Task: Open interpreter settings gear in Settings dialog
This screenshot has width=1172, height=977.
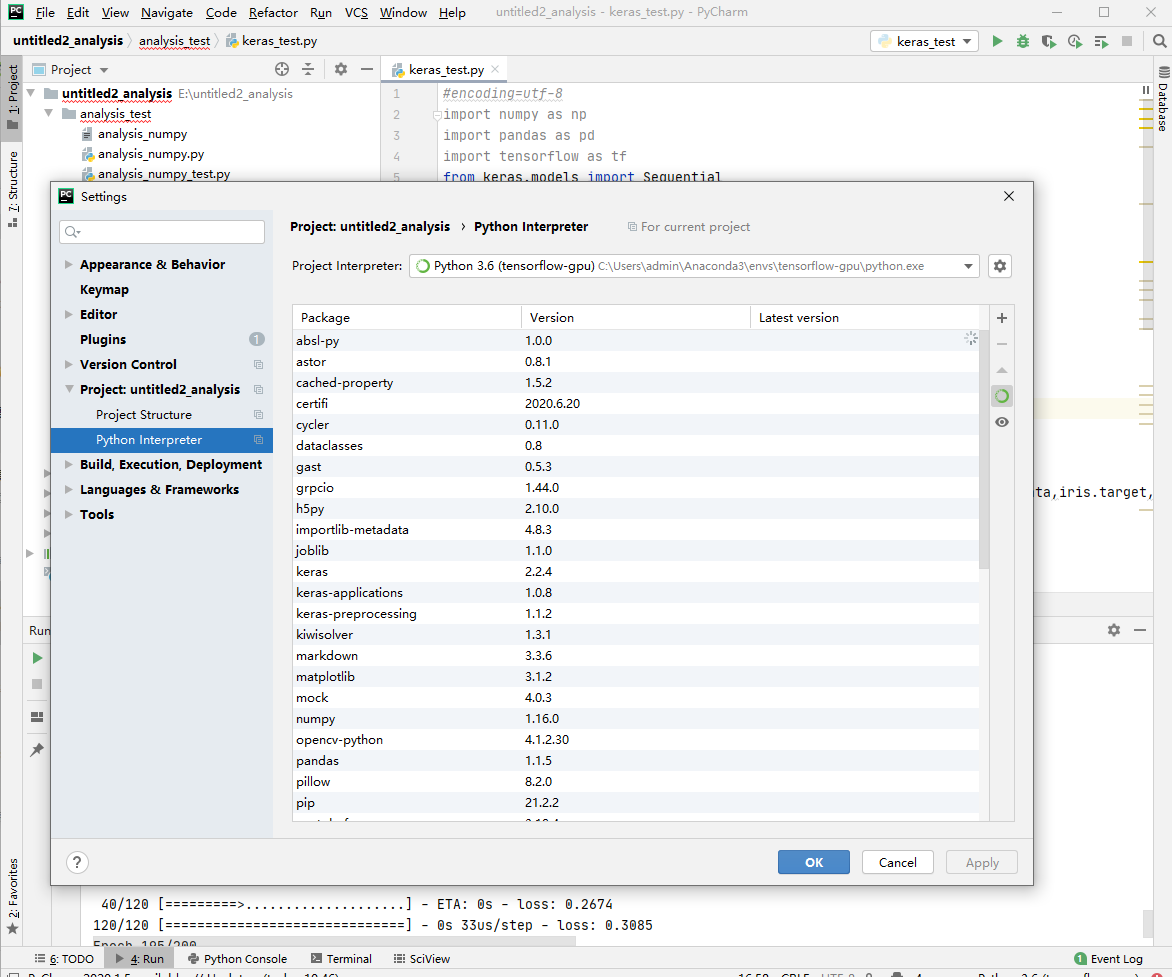Action: pos(999,266)
